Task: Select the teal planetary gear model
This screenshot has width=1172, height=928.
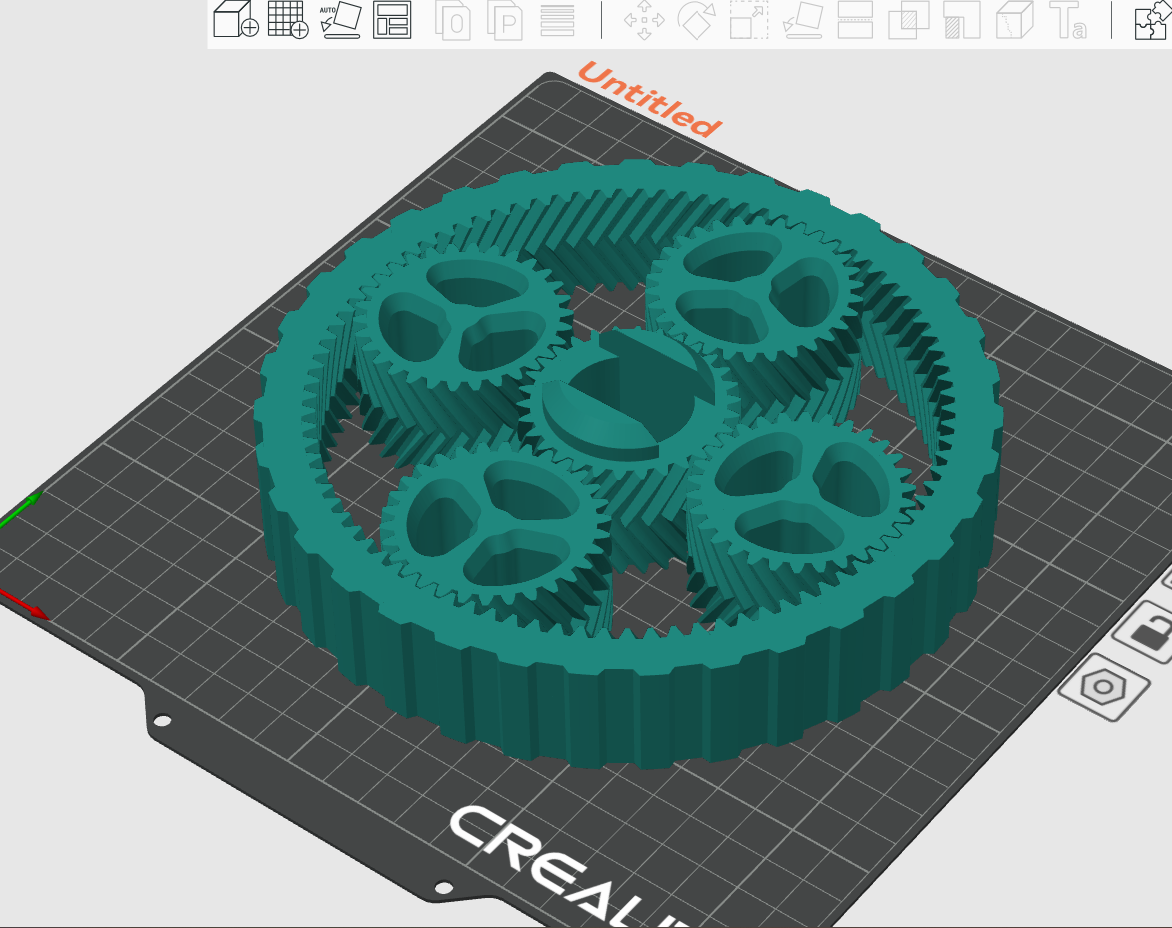Action: 628,463
